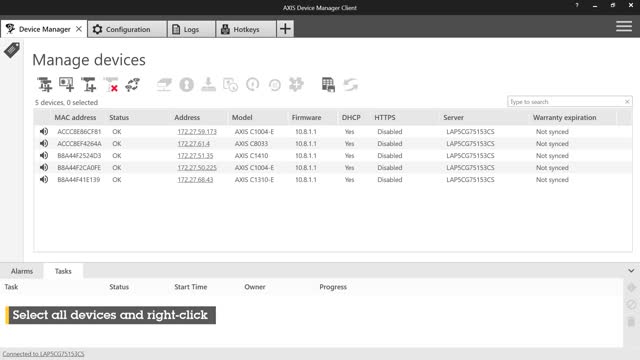Click model cell AXIS C8033
The width and height of the screenshot is (640, 360).
point(251,144)
